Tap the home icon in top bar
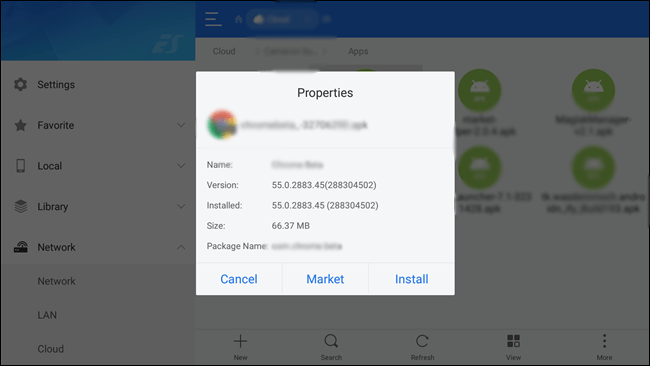650x366 pixels. click(x=238, y=19)
